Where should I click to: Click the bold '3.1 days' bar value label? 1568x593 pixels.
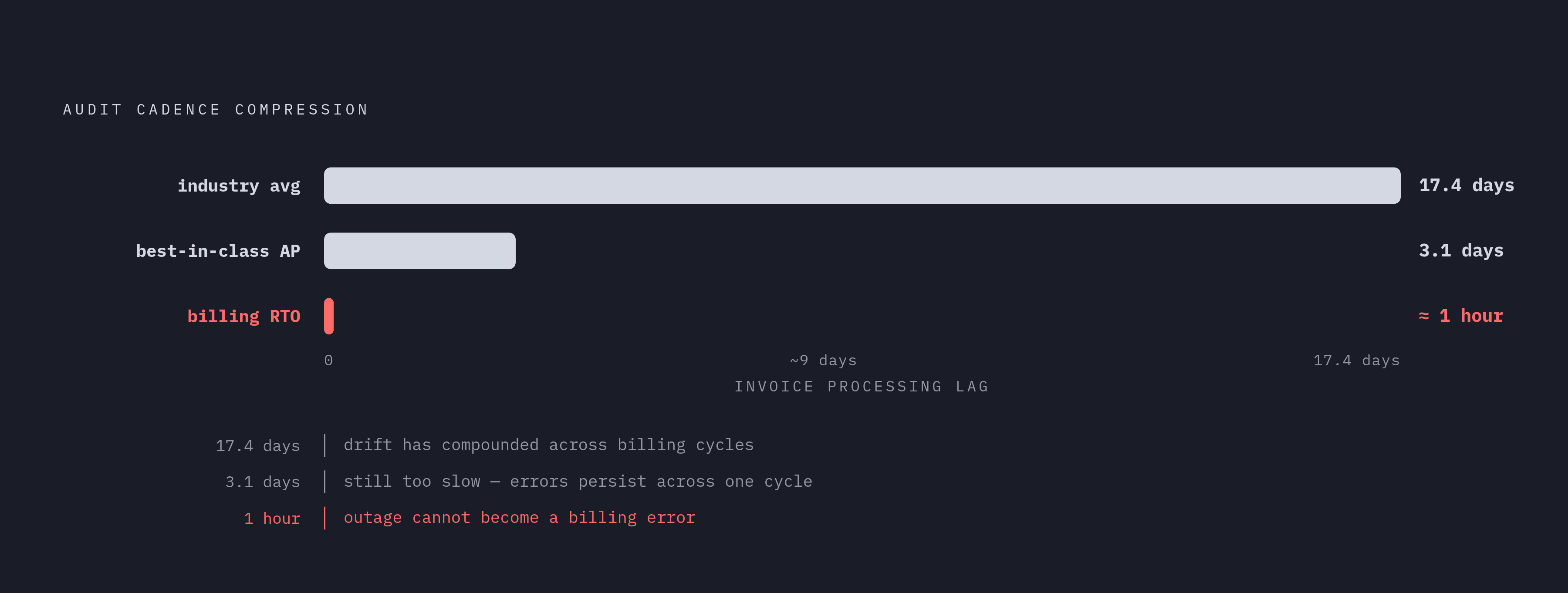pyautogui.click(x=1461, y=251)
